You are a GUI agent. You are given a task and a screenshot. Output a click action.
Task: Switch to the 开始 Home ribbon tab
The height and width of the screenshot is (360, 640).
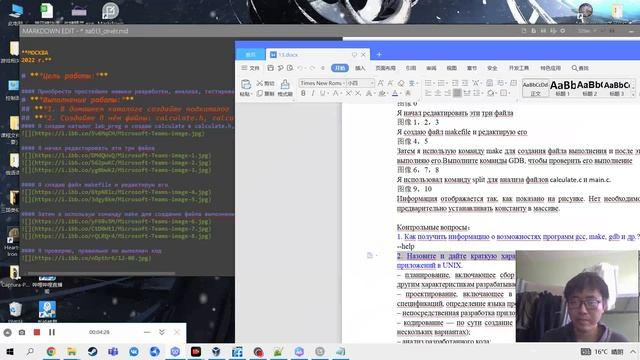tap(340, 68)
